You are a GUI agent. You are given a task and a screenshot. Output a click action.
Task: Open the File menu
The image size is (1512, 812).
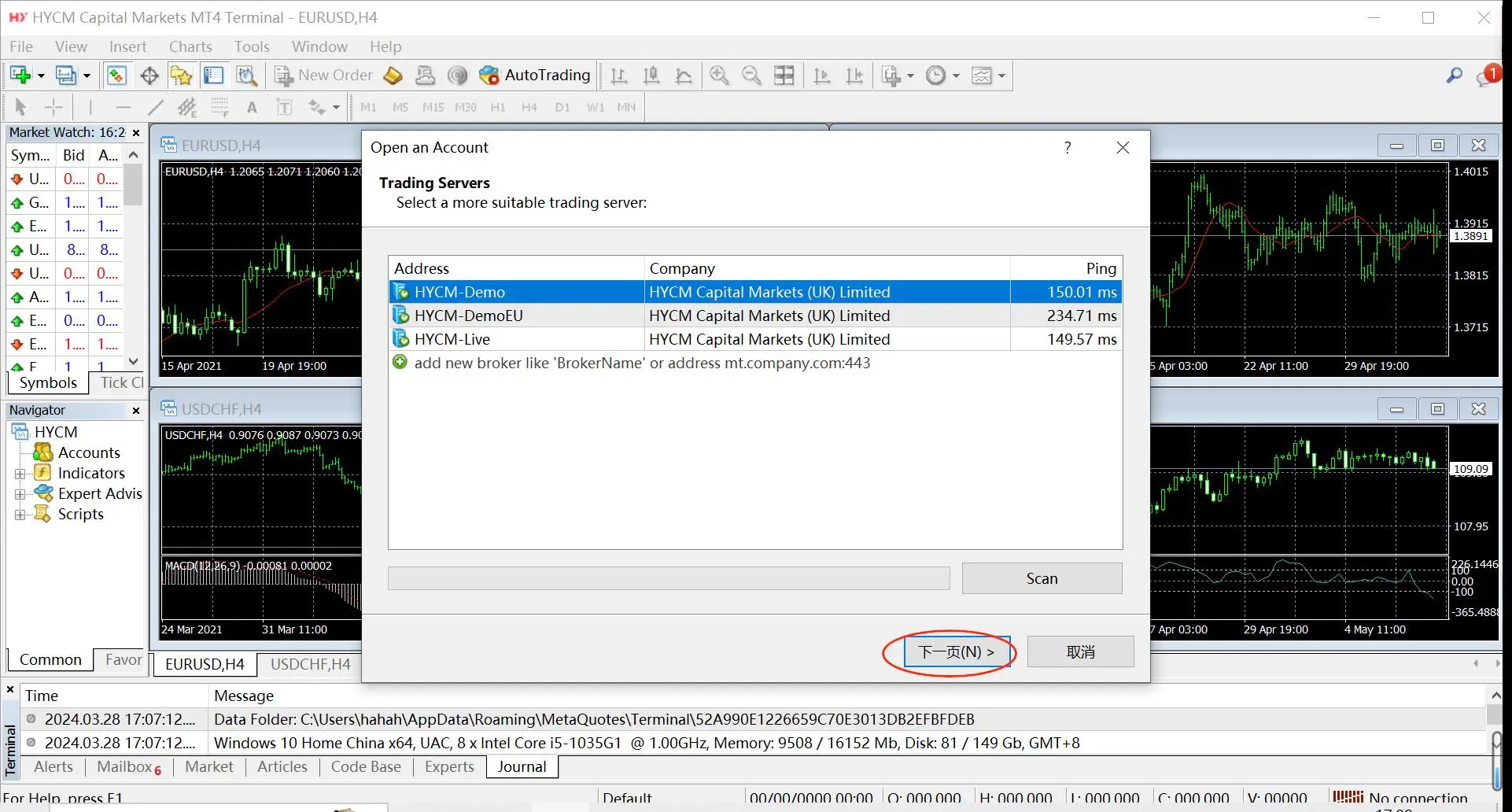(x=21, y=46)
